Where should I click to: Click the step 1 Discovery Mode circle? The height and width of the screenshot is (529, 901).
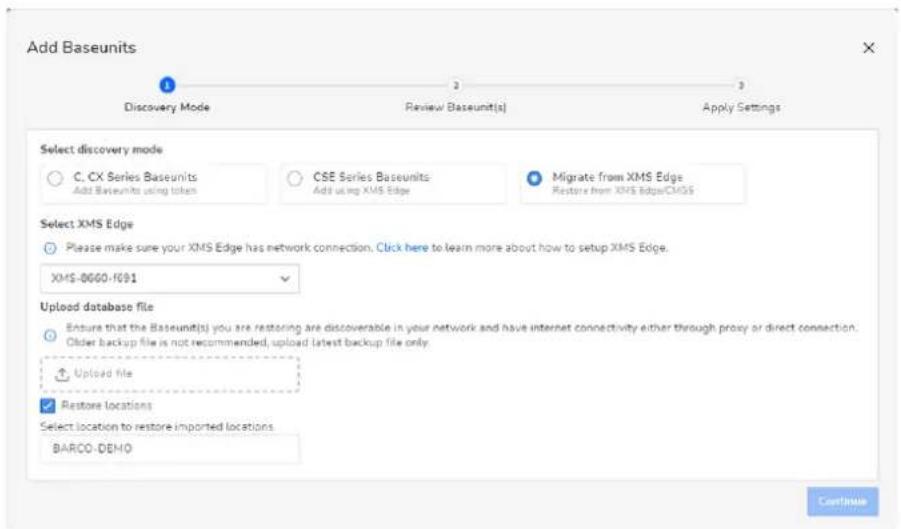tap(167, 86)
